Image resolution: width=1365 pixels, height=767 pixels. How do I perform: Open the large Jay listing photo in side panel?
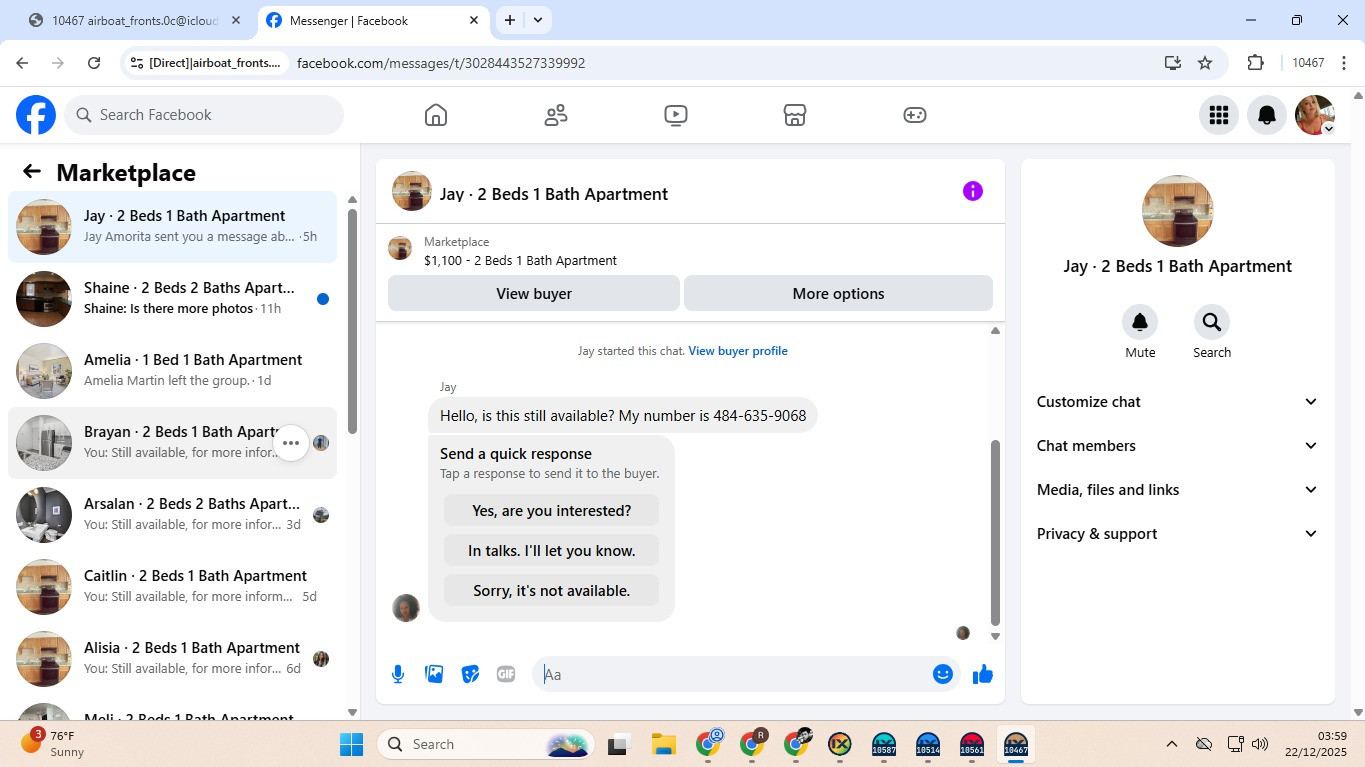point(1178,211)
